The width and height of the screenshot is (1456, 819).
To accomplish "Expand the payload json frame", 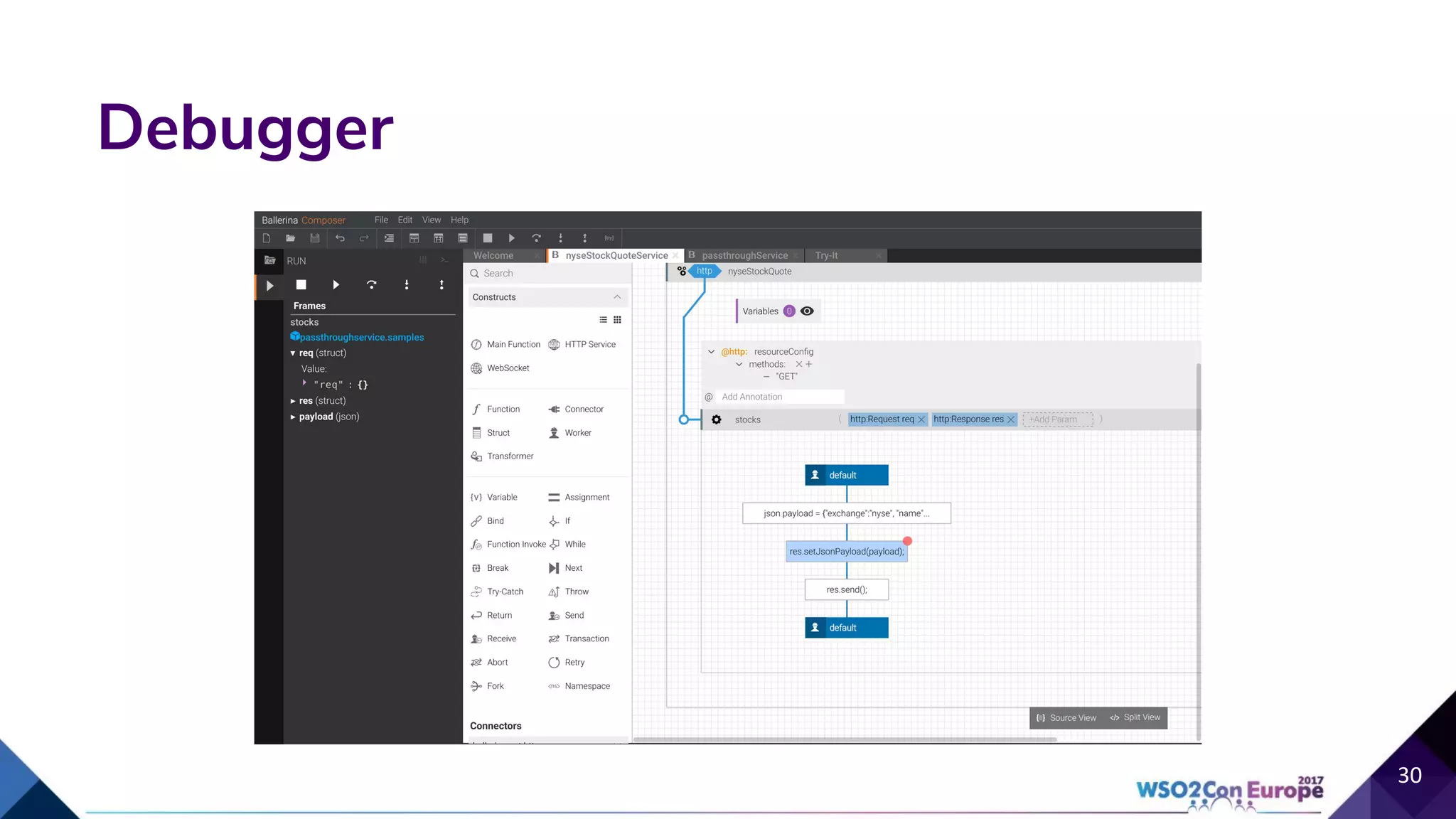I will point(292,417).
